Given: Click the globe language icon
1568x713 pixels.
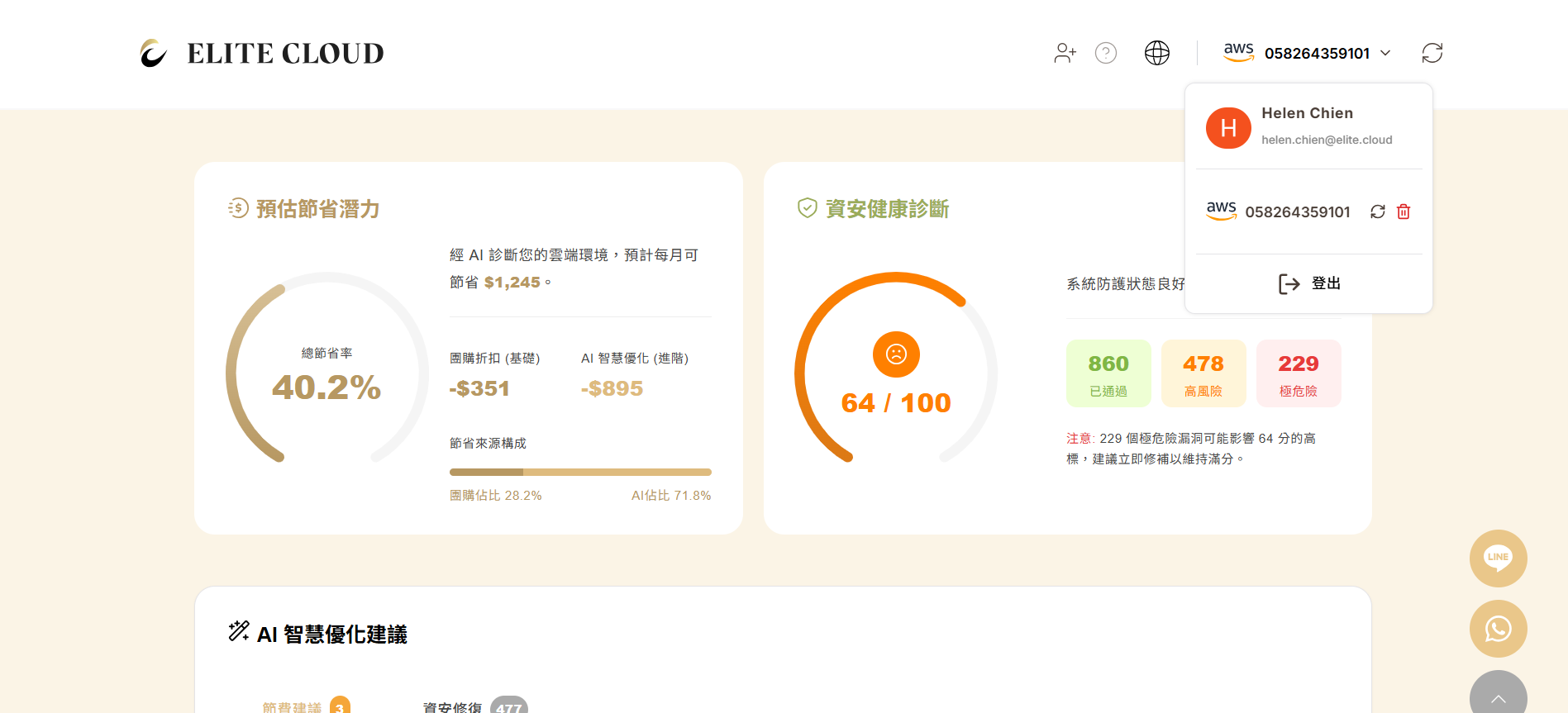Looking at the screenshot, I should [x=1156, y=53].
